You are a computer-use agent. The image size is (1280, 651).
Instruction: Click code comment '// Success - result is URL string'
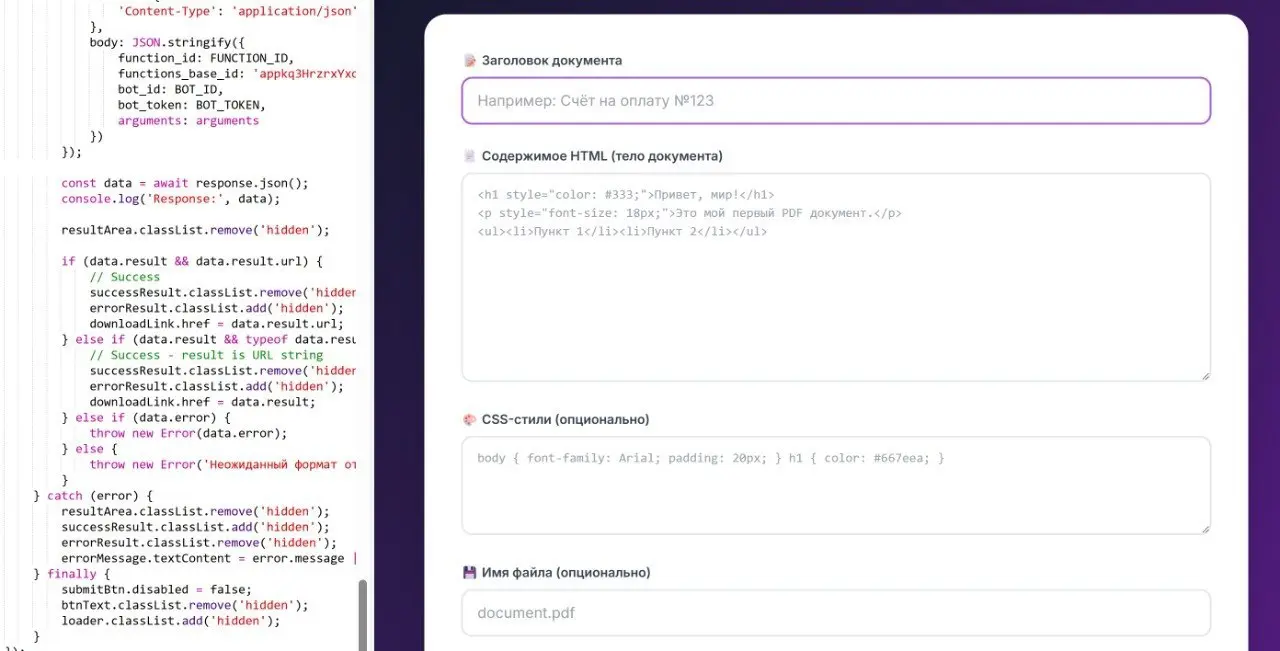pyautogui.click(x=206, y=355)
